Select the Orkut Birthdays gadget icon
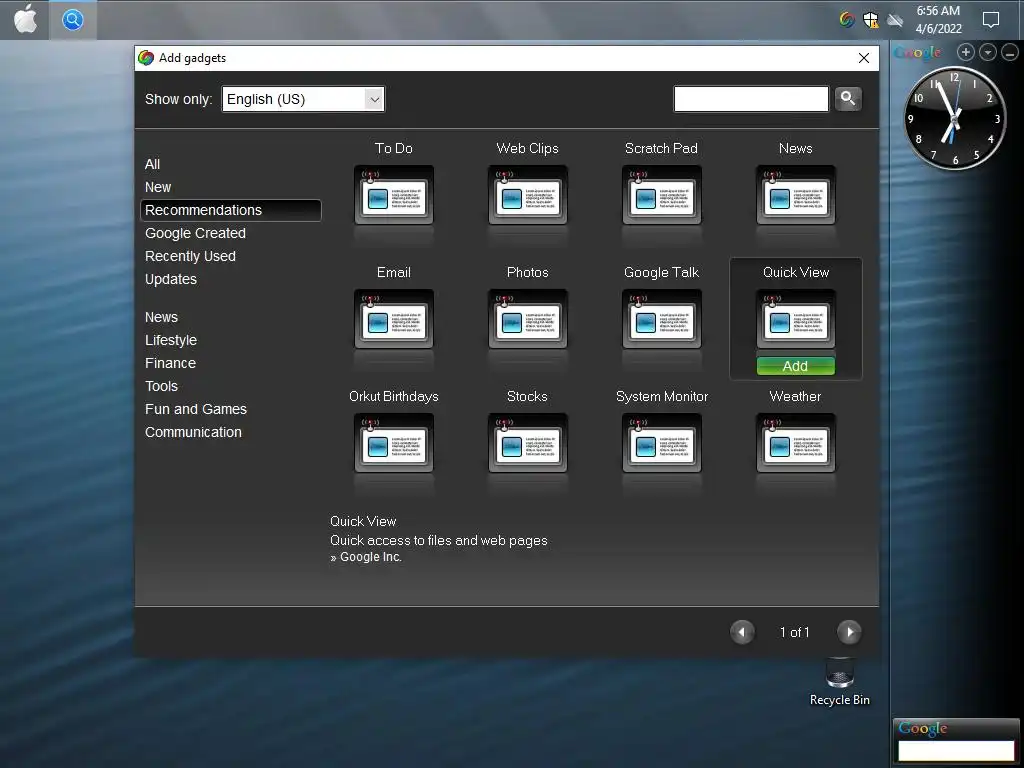Image resolution: width=1024 pixels, height=768 pixels. click(394, 443)
